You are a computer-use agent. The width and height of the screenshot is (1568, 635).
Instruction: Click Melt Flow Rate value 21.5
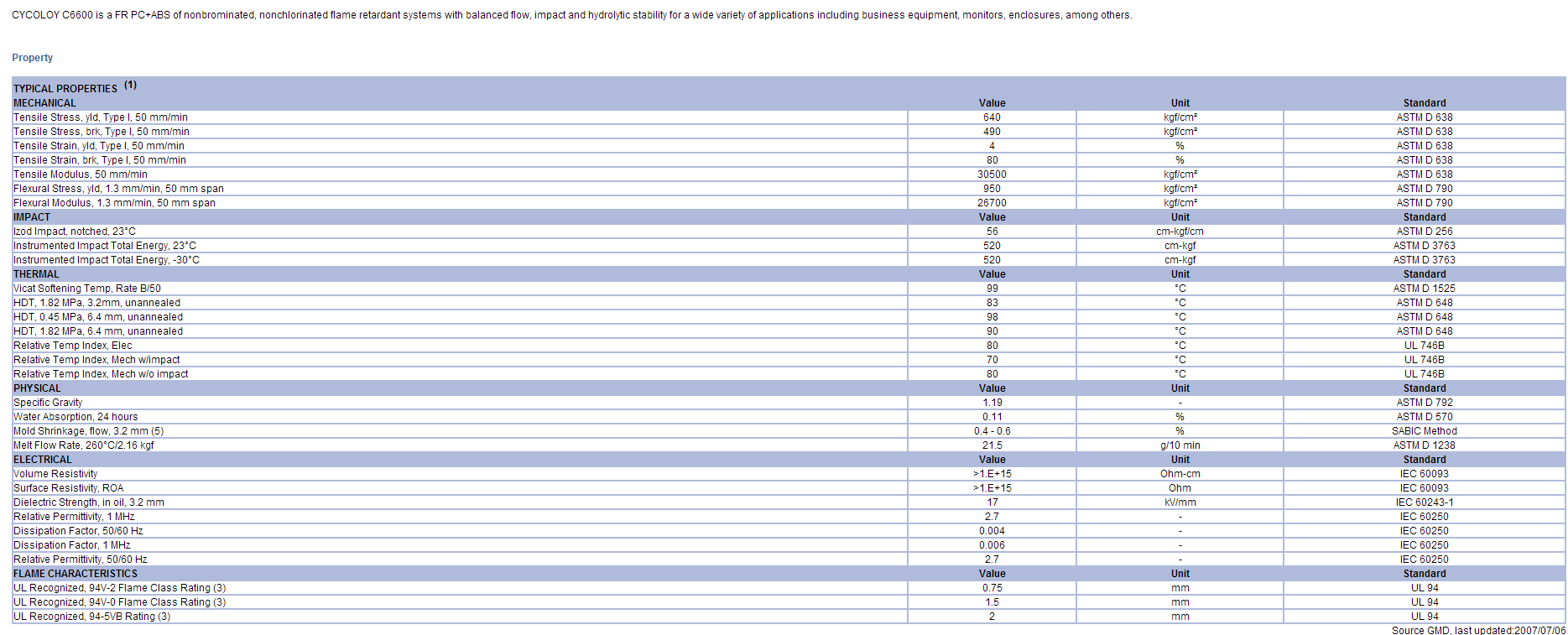point(992,445)
